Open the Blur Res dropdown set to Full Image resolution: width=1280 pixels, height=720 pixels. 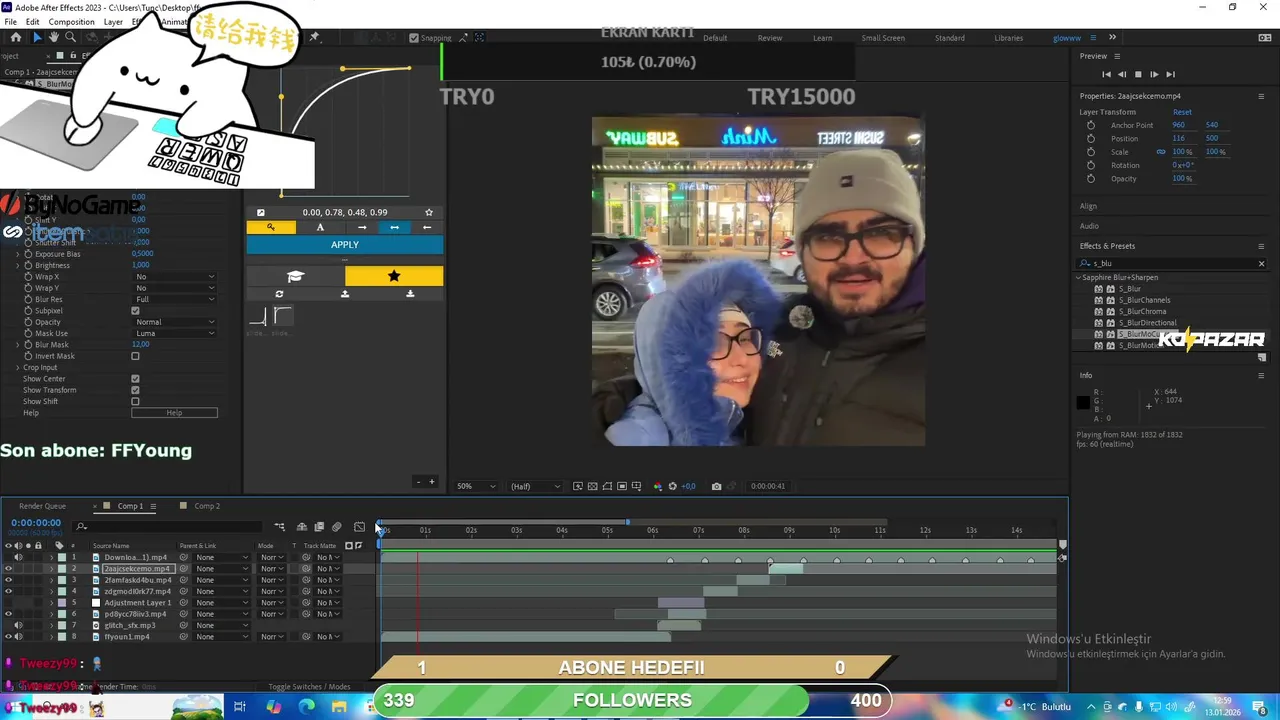pyautogui.click(x=175, y=299)
